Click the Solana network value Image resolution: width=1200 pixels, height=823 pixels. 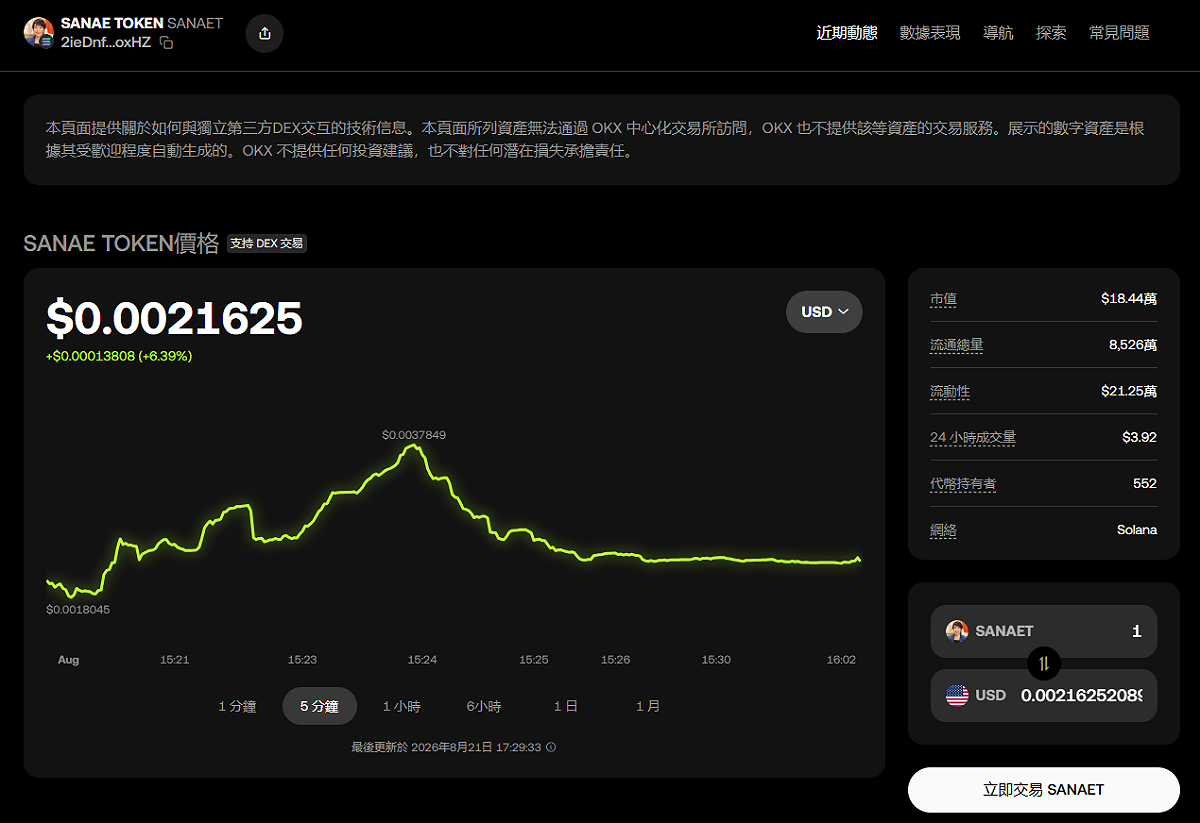[1137, 530]
